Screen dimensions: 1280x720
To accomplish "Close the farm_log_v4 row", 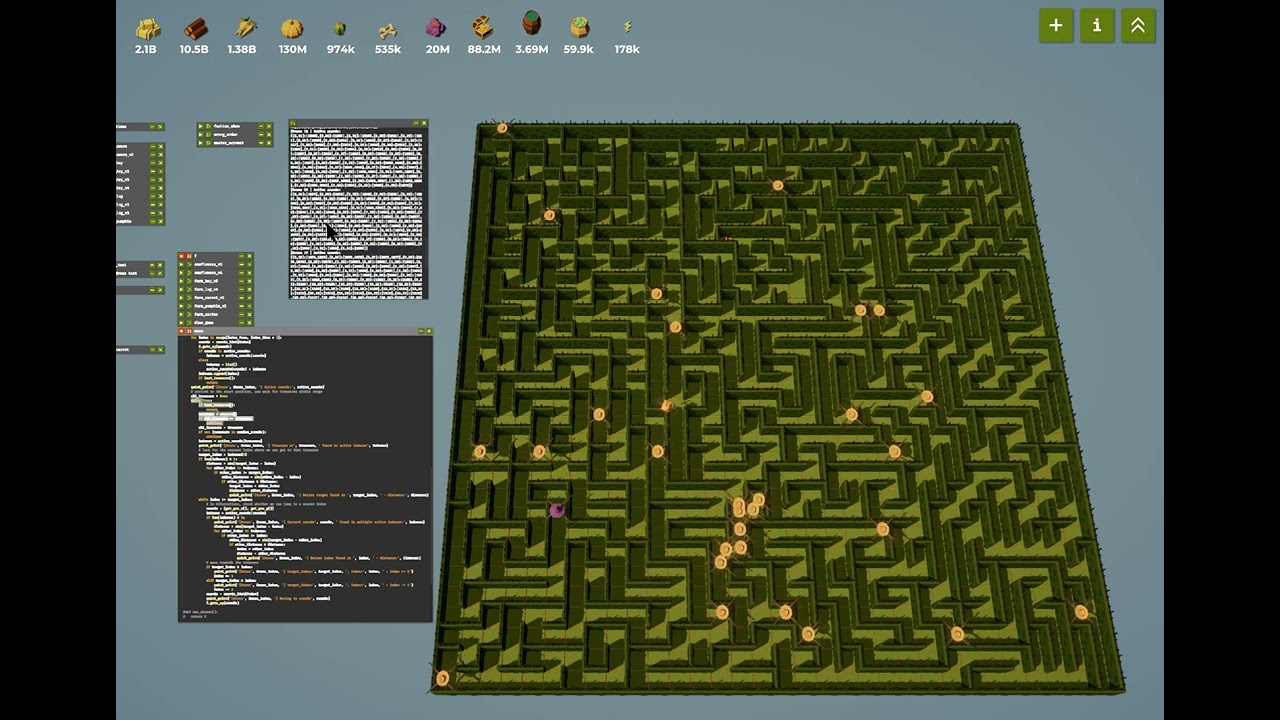I will tap(249, 289).
